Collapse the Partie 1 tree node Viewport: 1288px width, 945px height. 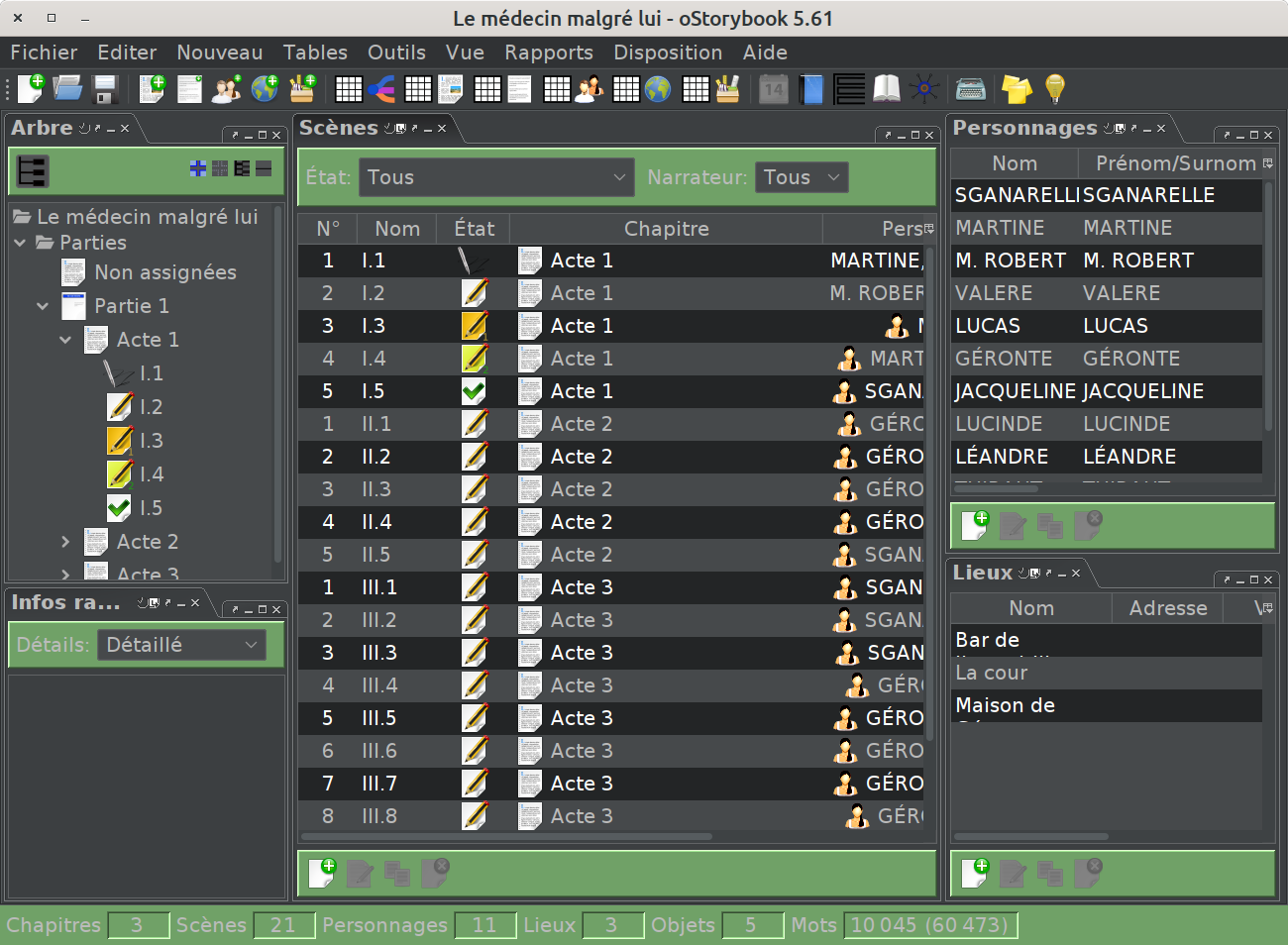pos(43,306)
